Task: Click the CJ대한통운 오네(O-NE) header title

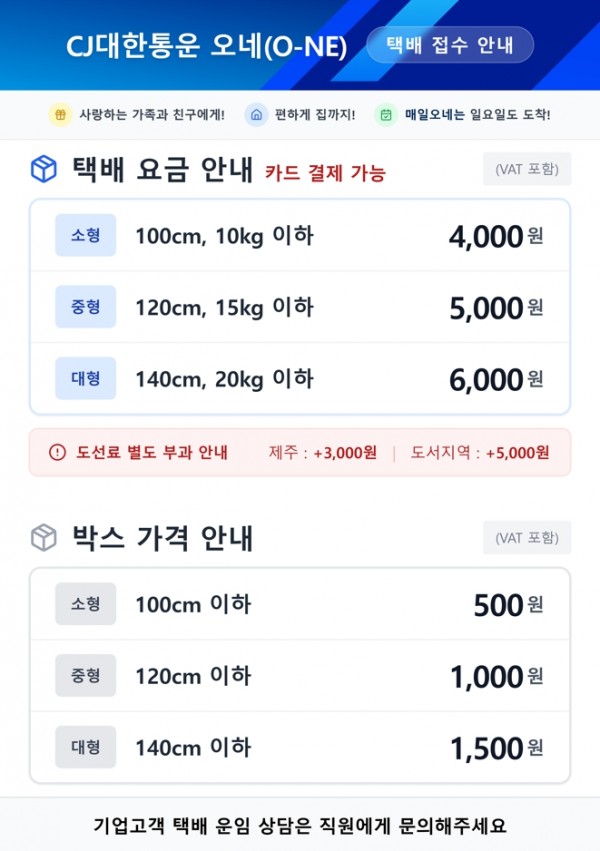Action: click(206, 46)
